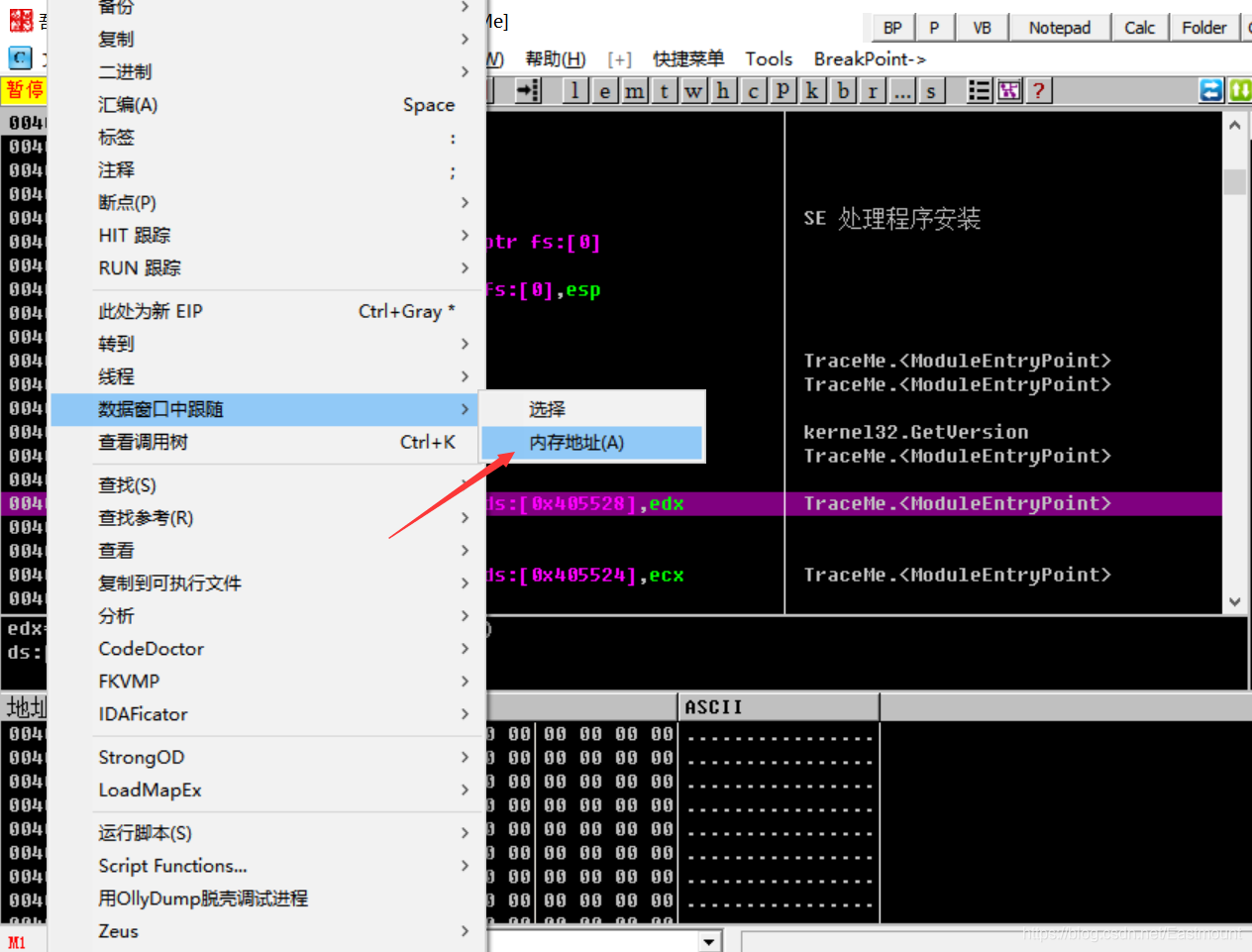Open memory map 'm' icon

point(635,91)
